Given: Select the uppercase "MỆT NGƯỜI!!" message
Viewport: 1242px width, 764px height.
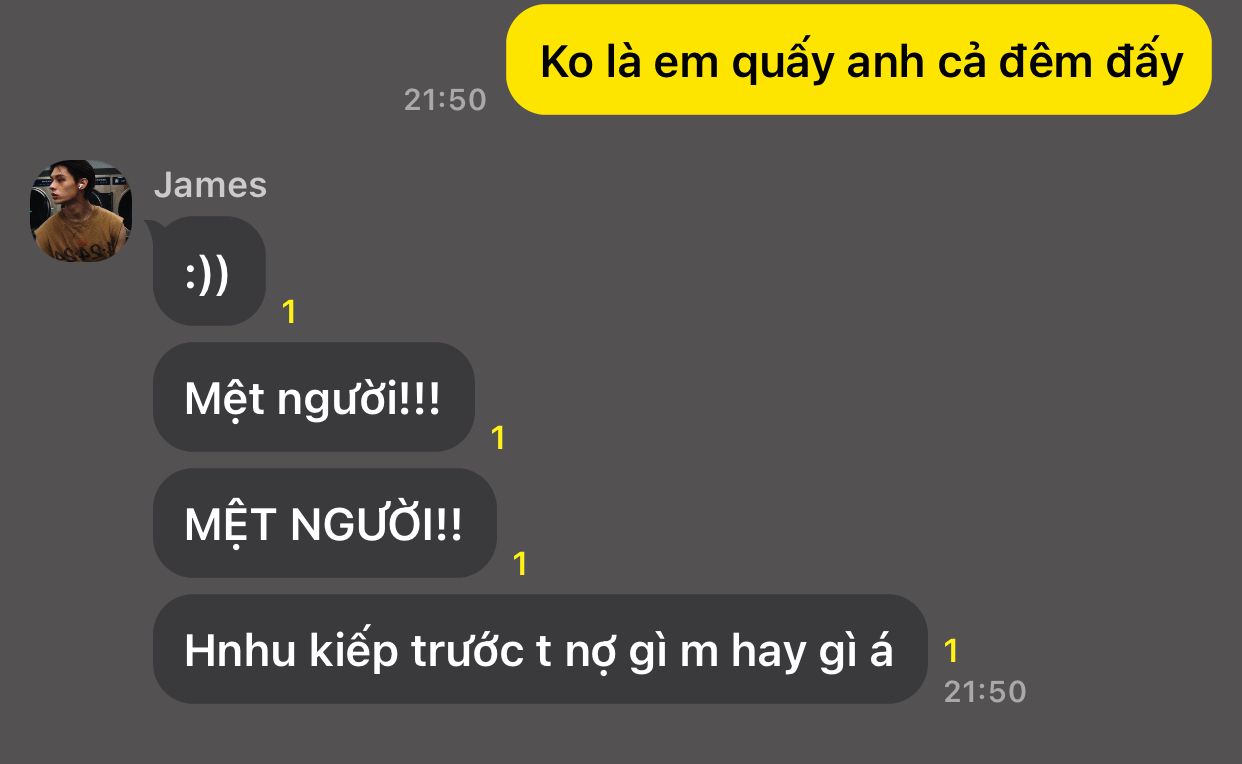Looking at the screenshot, I should click(324, 523).
